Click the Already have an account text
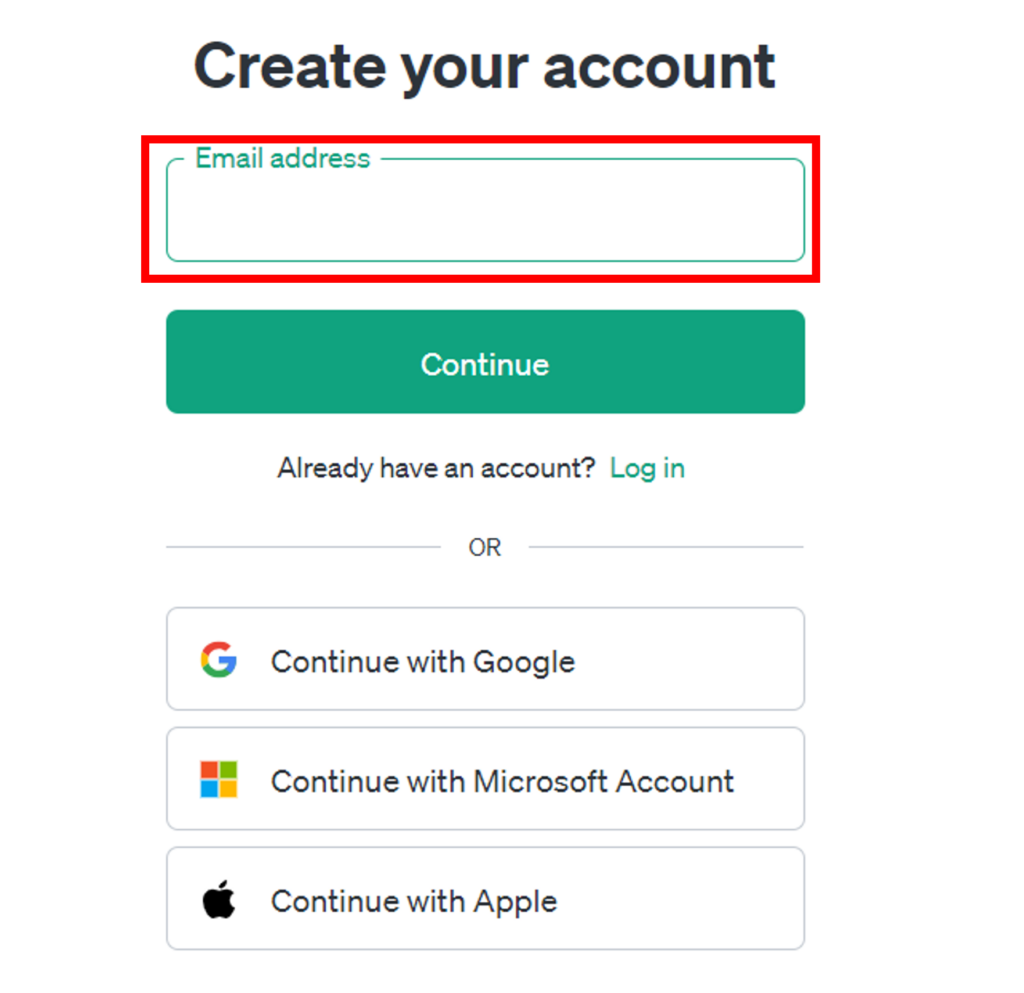Screen dimensions: 1024x993 tap(436, 468)
